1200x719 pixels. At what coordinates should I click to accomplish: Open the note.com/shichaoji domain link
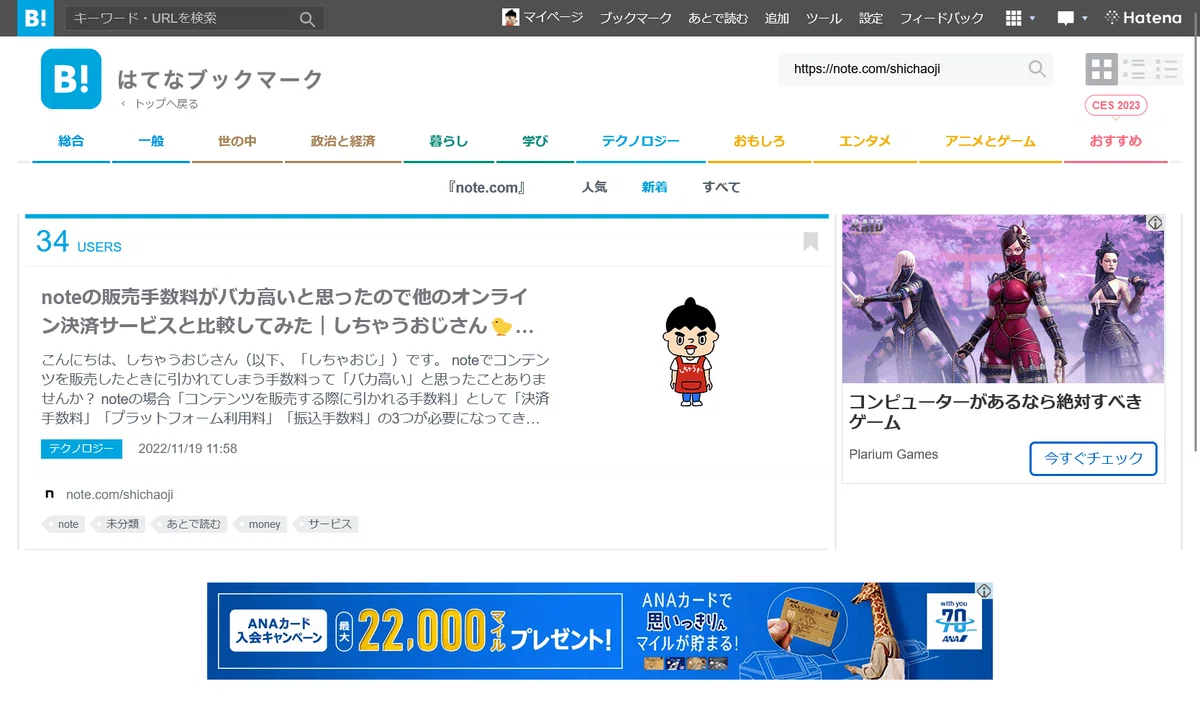coord(120,494)
